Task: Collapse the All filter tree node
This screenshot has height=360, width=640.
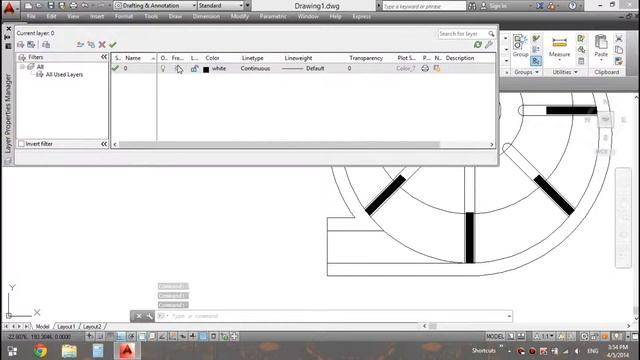Action: [x=22, y=67]
